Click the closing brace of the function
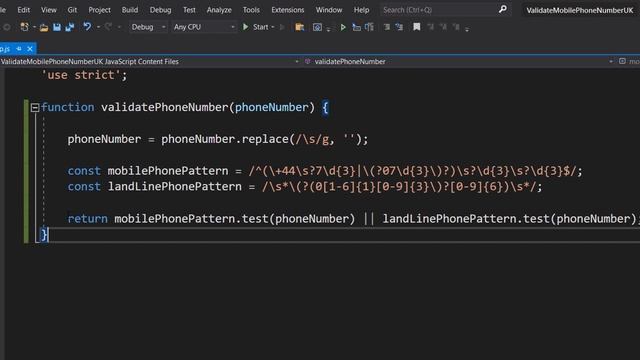The width and height of the screenshot is (640, 360). click(x=44, y=235)
